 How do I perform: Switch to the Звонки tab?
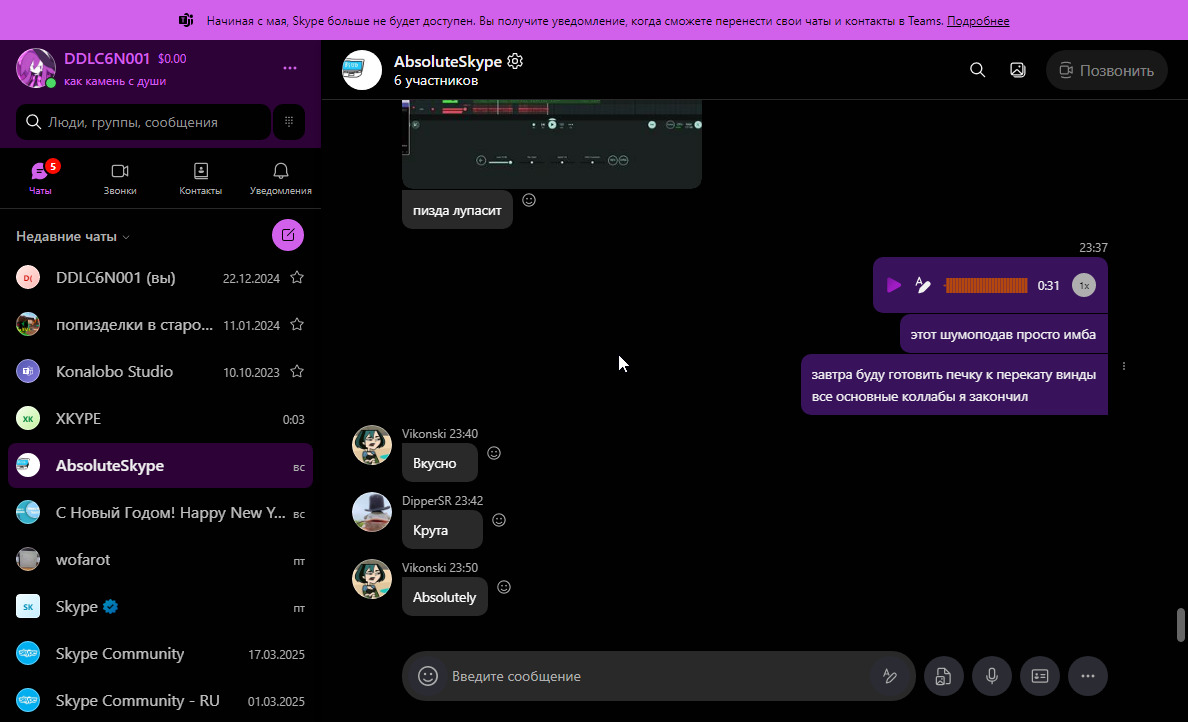click(x=120, y=178)
